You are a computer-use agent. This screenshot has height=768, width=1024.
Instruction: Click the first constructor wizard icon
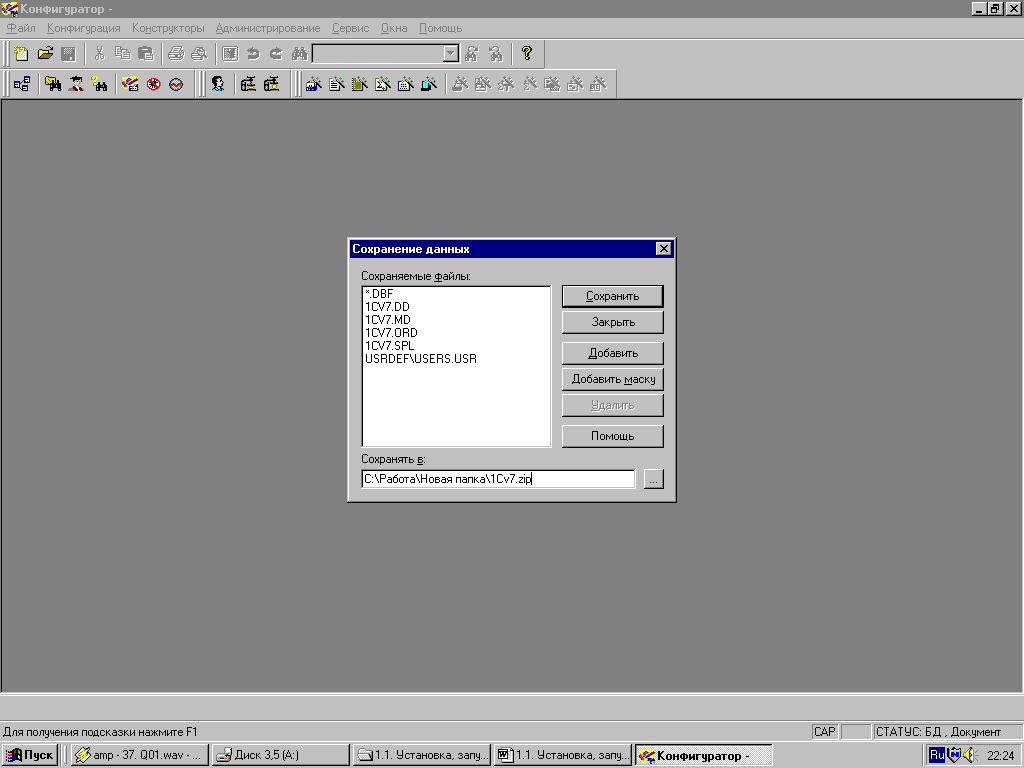pos(313,84)
